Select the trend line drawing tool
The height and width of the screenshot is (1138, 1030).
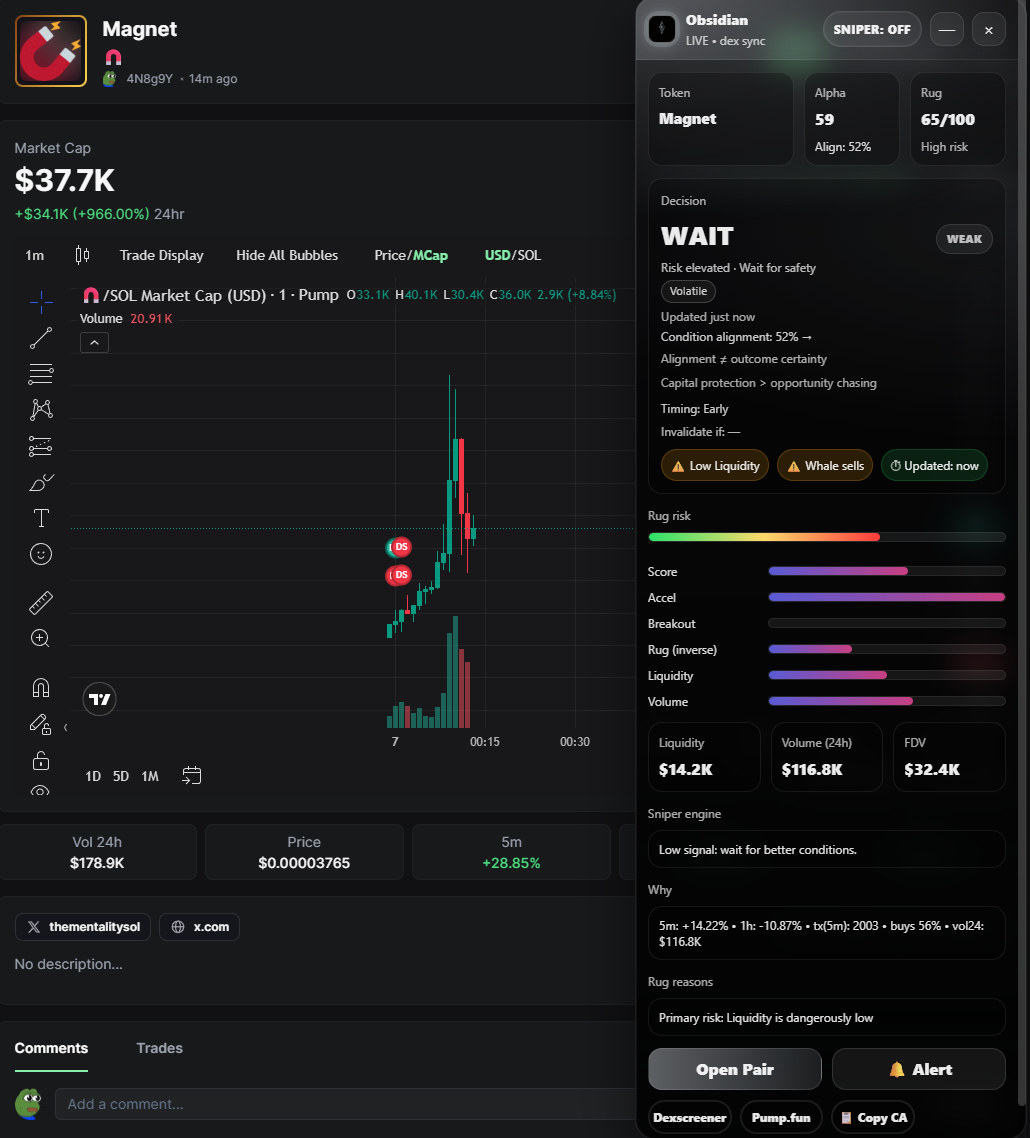point(41,338)
